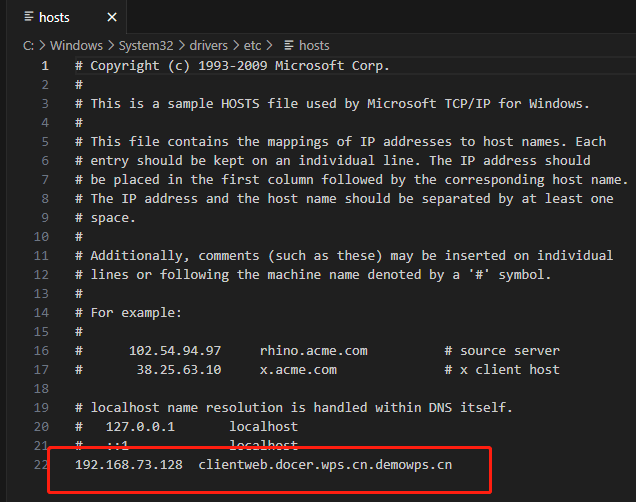Open the etc breadcrumb folder
This screenshot has height=502, width=636.
pyautogui.click(x=252, y=45)
